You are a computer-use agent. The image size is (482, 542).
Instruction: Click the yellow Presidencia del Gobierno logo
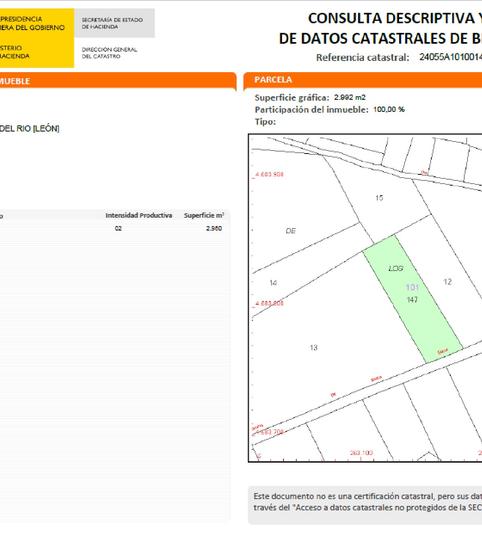[x=37, y=38]
